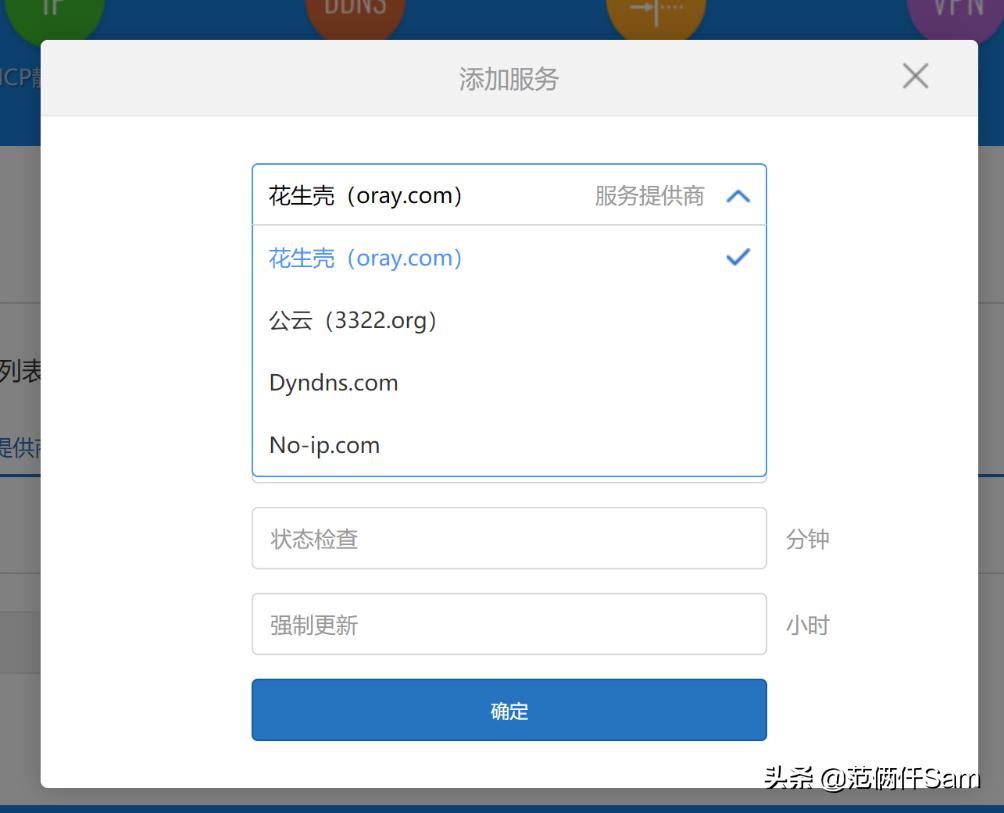The height and width of the screenshot is (813, 1004).
Task: Select 公云（3322.org）from the provider dropdown
Action: pos(352,320)
